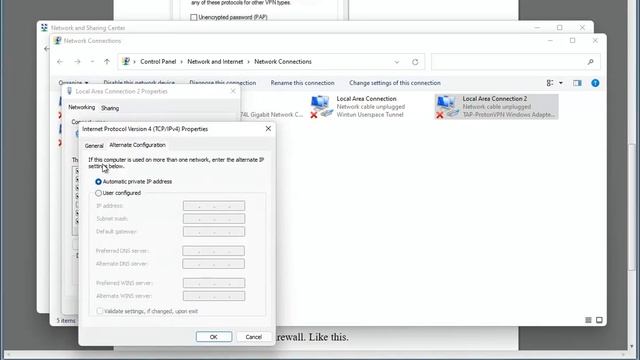Close the Network Connections window
The height and width of the screenshot is (360, 640).
coord(595,40)
